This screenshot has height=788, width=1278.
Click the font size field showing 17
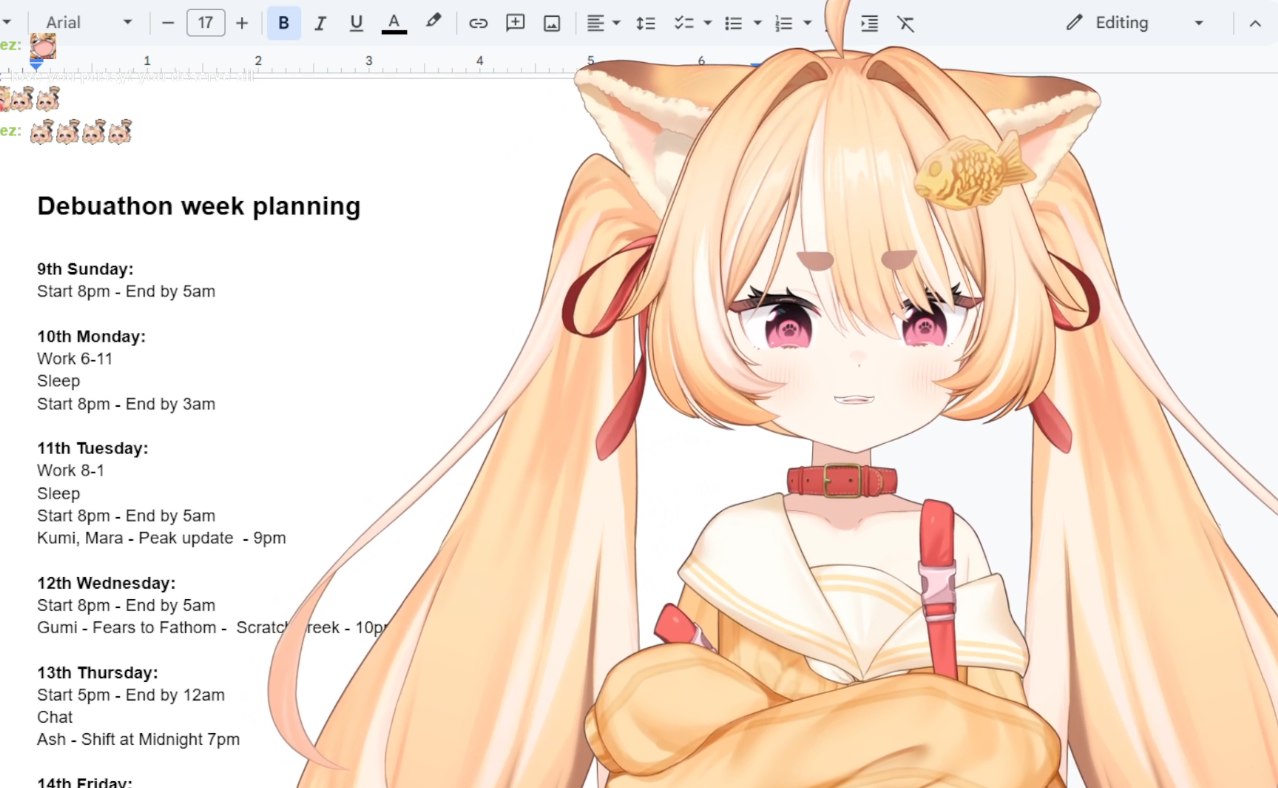(206, 23)
